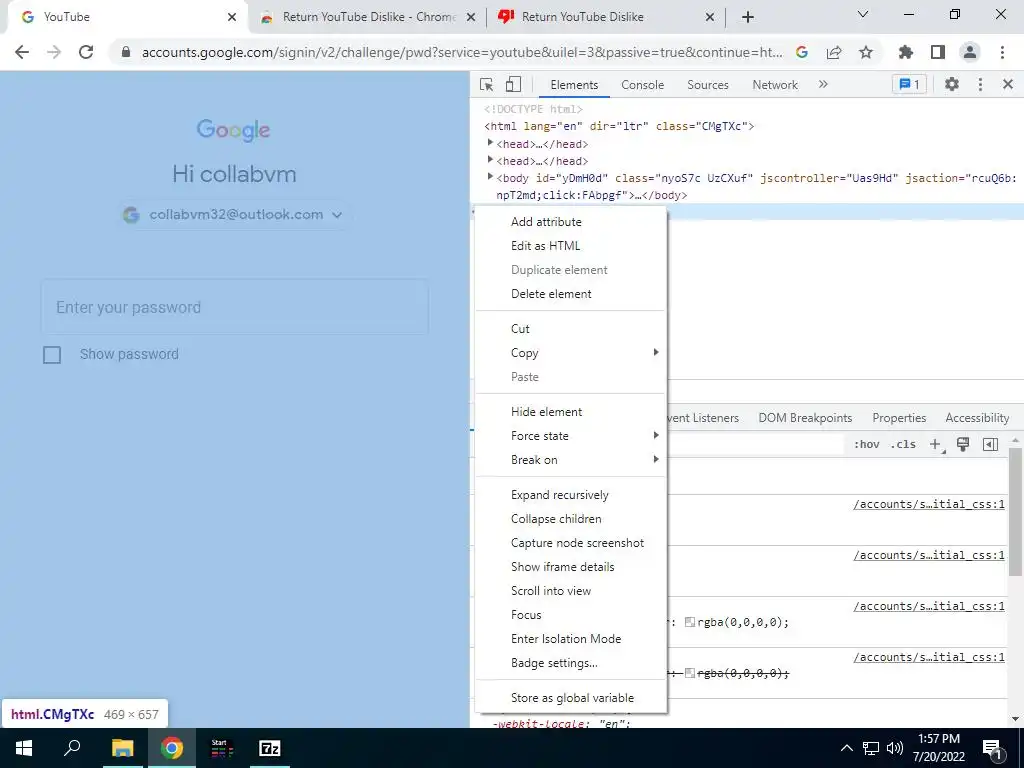Image resolution: width=1024 pixels, height=768 pixels.
Task: Open the tab search dropdown arrow
Action: click(x=863, y=14)
